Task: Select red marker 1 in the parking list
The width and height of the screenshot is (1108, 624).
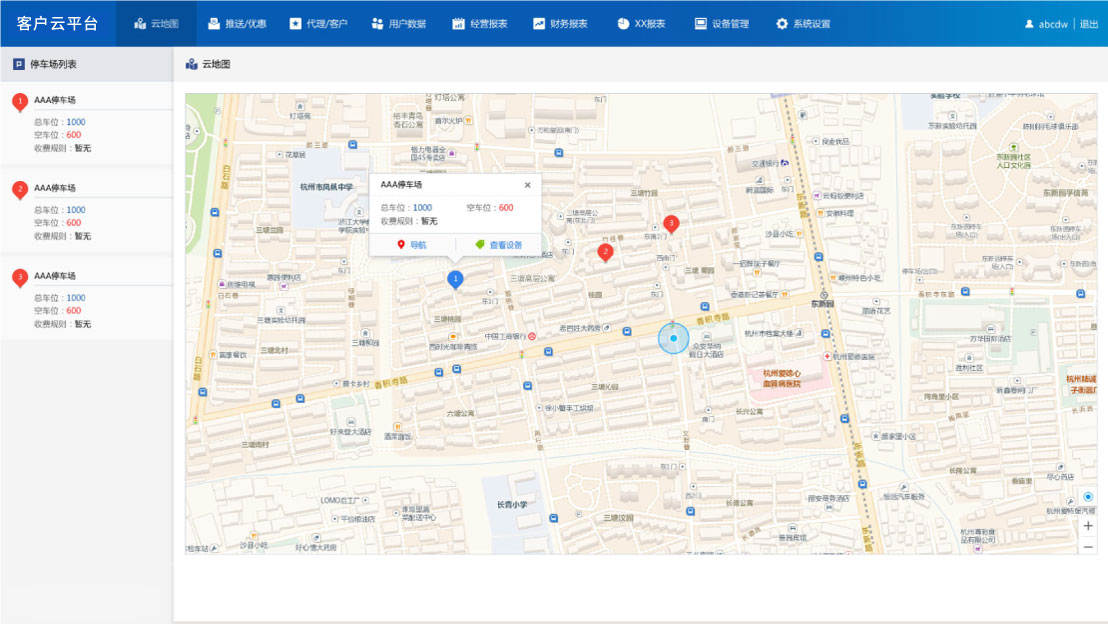Action: tap(20, 102)
